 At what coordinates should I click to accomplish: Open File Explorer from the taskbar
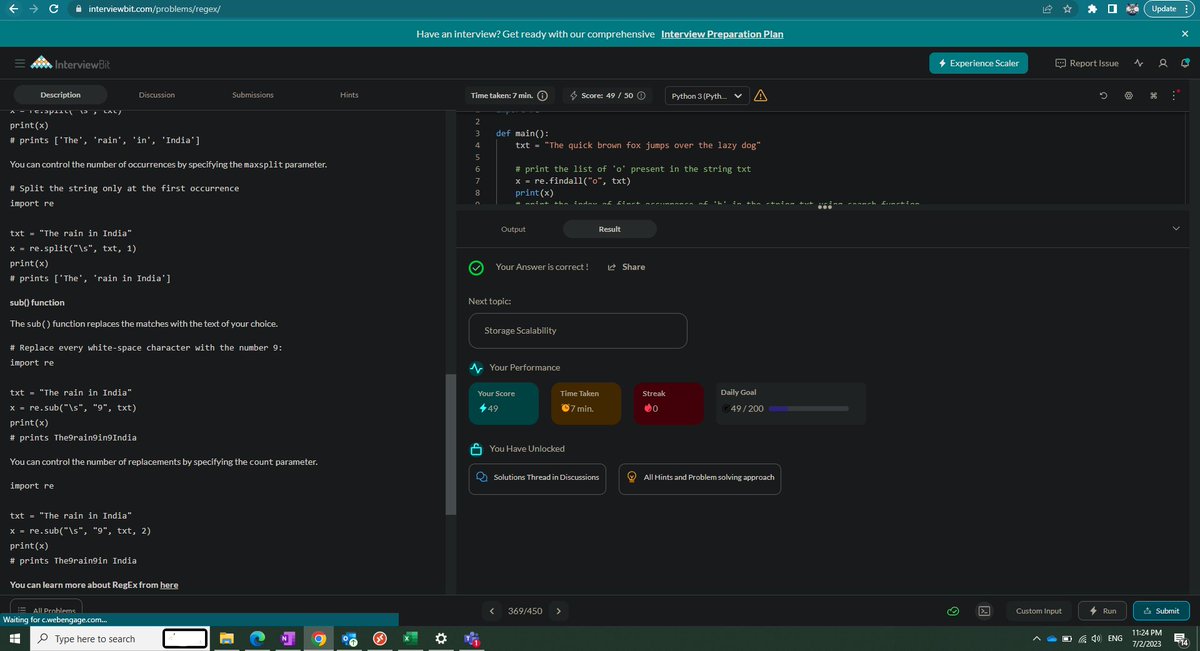tap(227, 638)
